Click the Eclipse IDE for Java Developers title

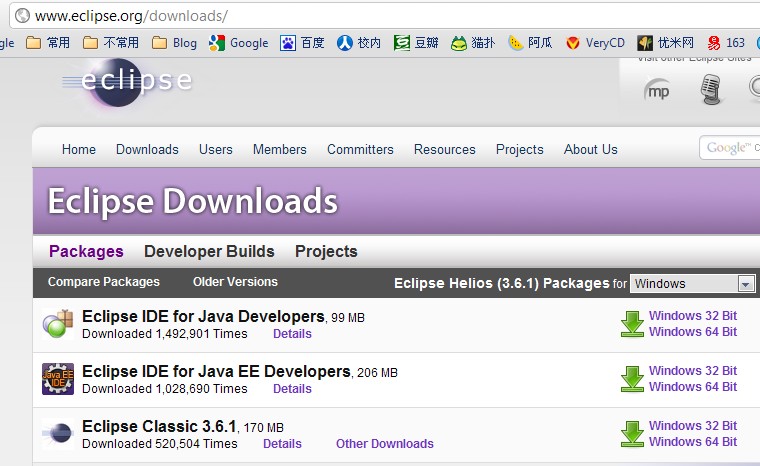(x=203, y=316)
